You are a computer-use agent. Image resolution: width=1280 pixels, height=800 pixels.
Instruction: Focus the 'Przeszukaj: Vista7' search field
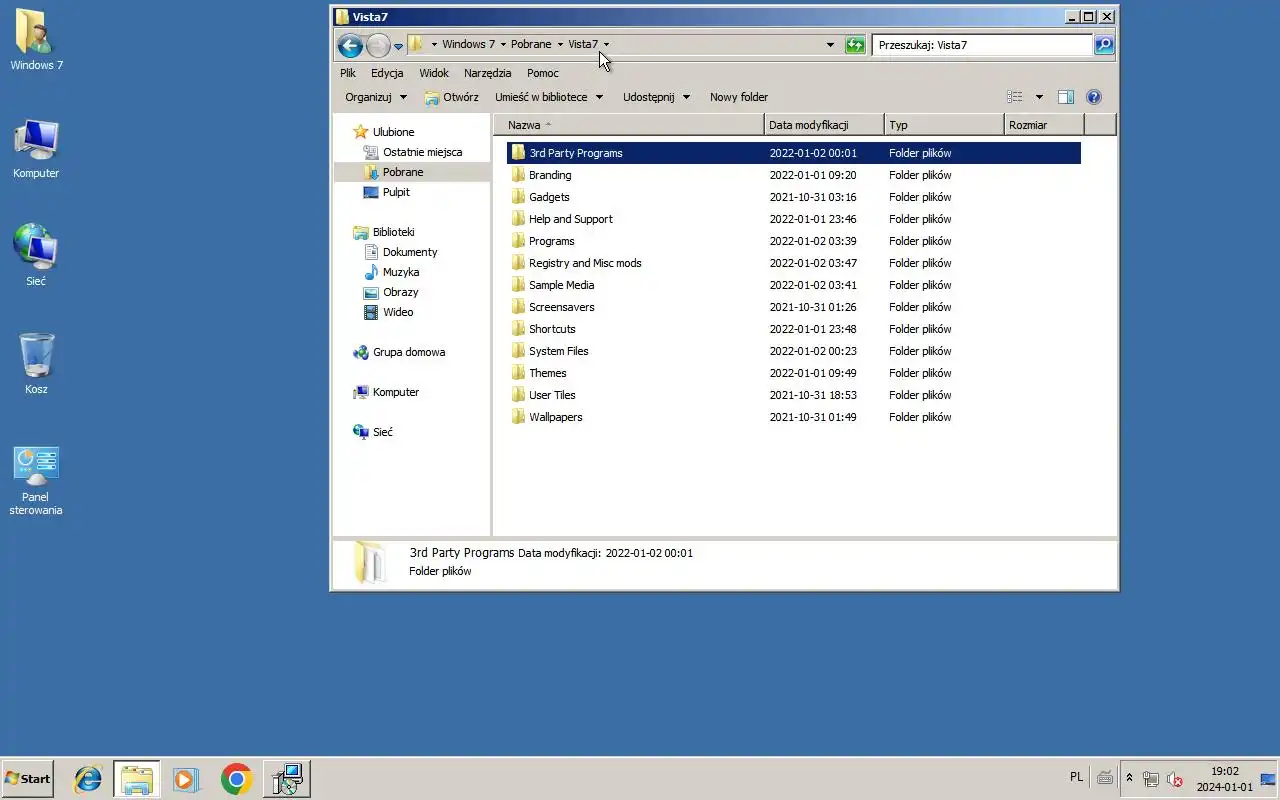982,45
